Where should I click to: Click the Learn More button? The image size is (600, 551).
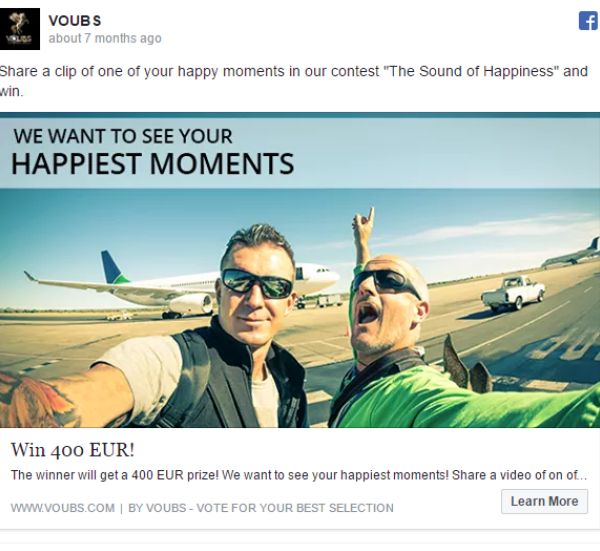click(545, 501)
